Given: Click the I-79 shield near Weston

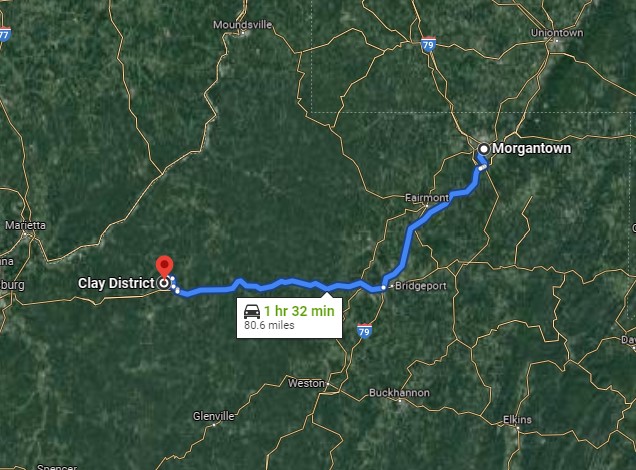Looking at the screenshot, I should coord(364,331).
